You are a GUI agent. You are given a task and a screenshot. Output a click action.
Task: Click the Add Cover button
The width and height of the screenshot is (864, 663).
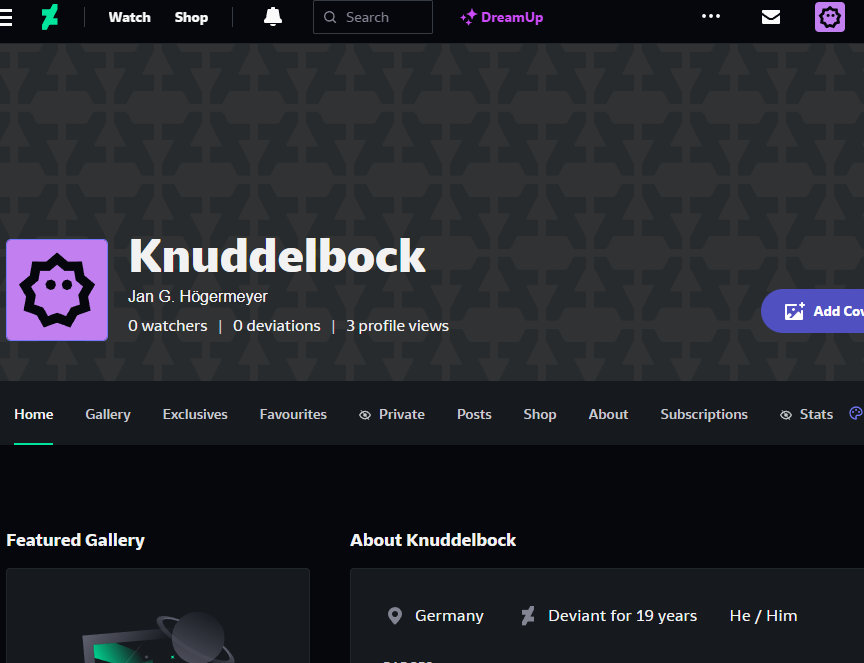pyautogui.click(x=813, y=311)
